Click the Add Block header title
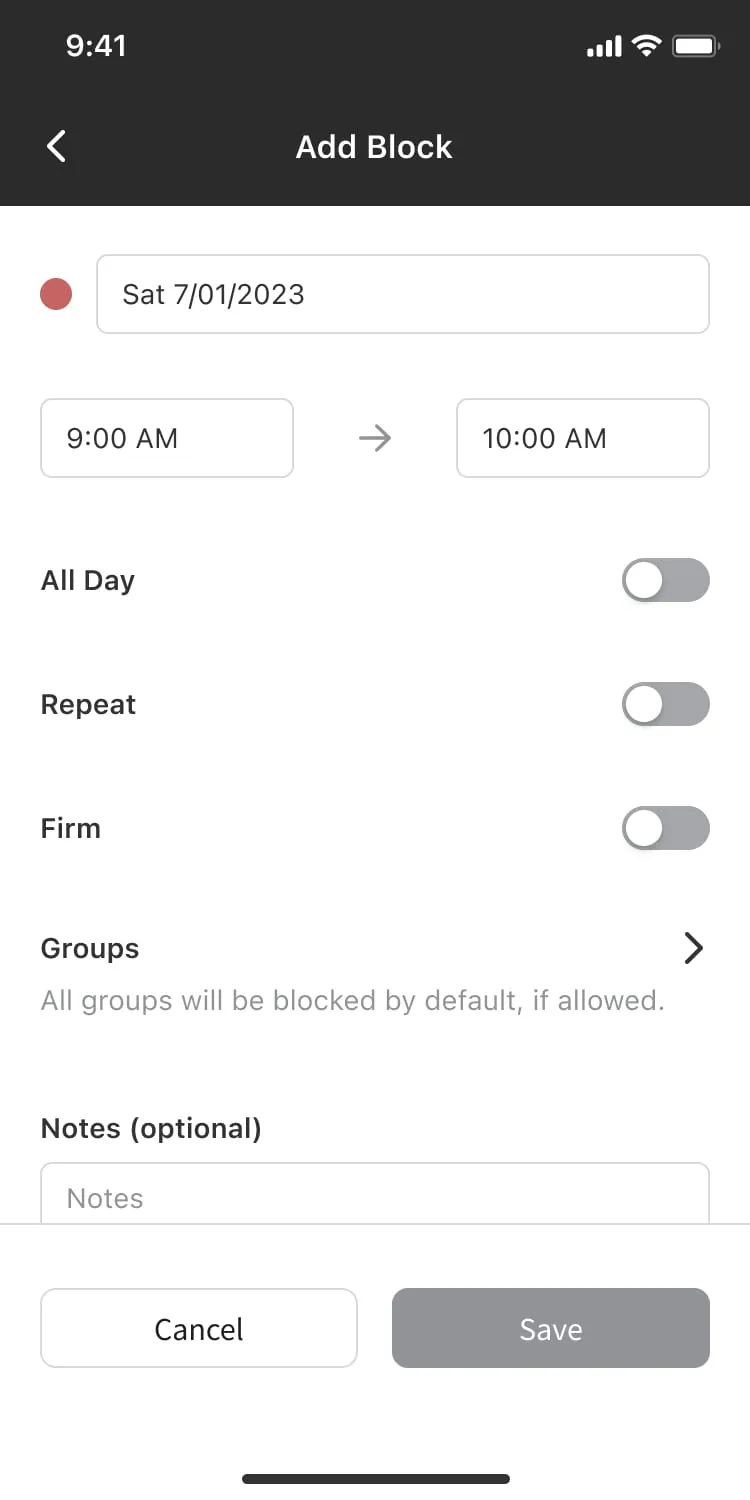The width and height of the screenshot is (750, 1500). 374,147
